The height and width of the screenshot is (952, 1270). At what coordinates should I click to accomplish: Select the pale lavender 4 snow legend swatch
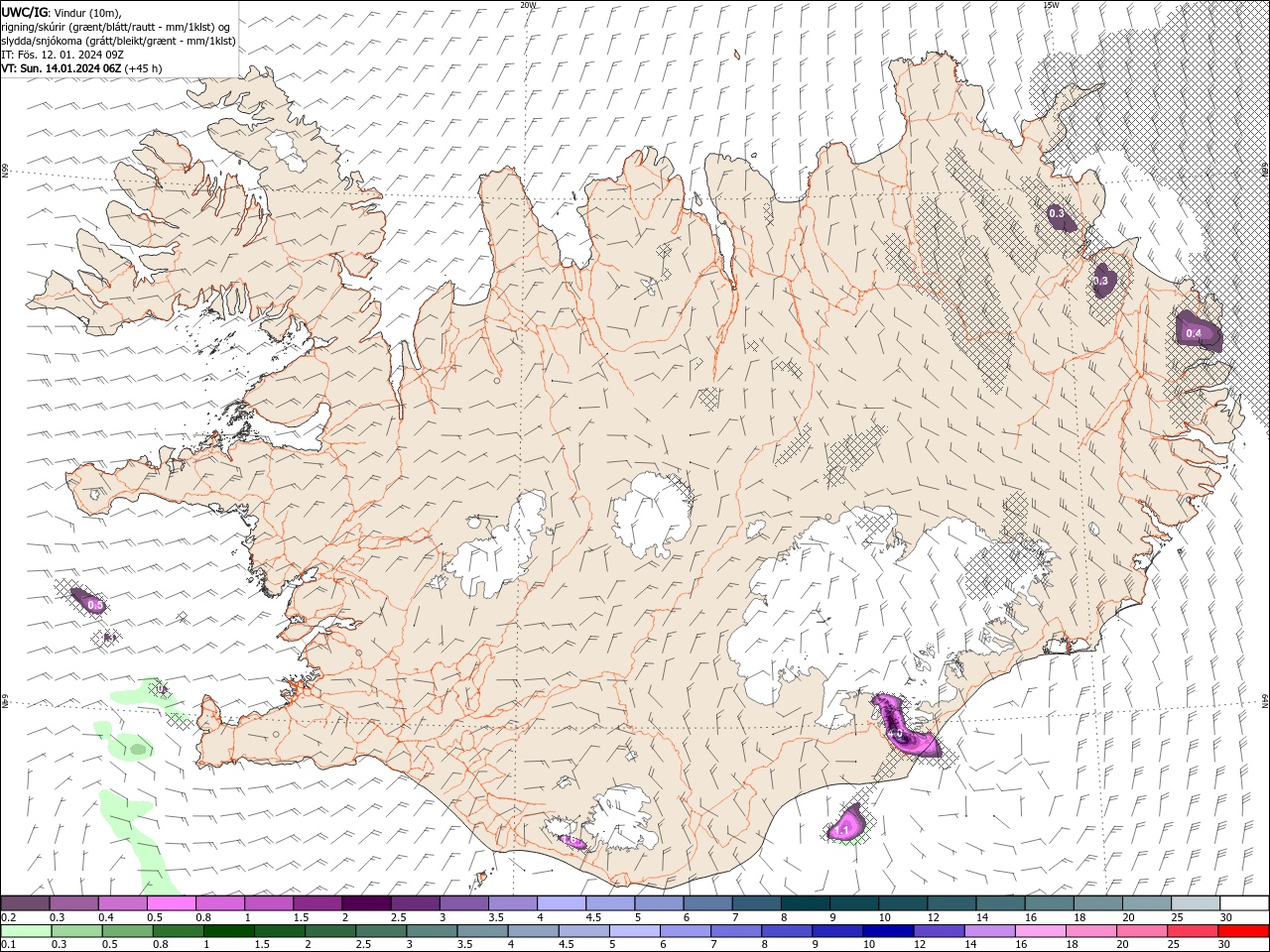click(x=560, y=903)
